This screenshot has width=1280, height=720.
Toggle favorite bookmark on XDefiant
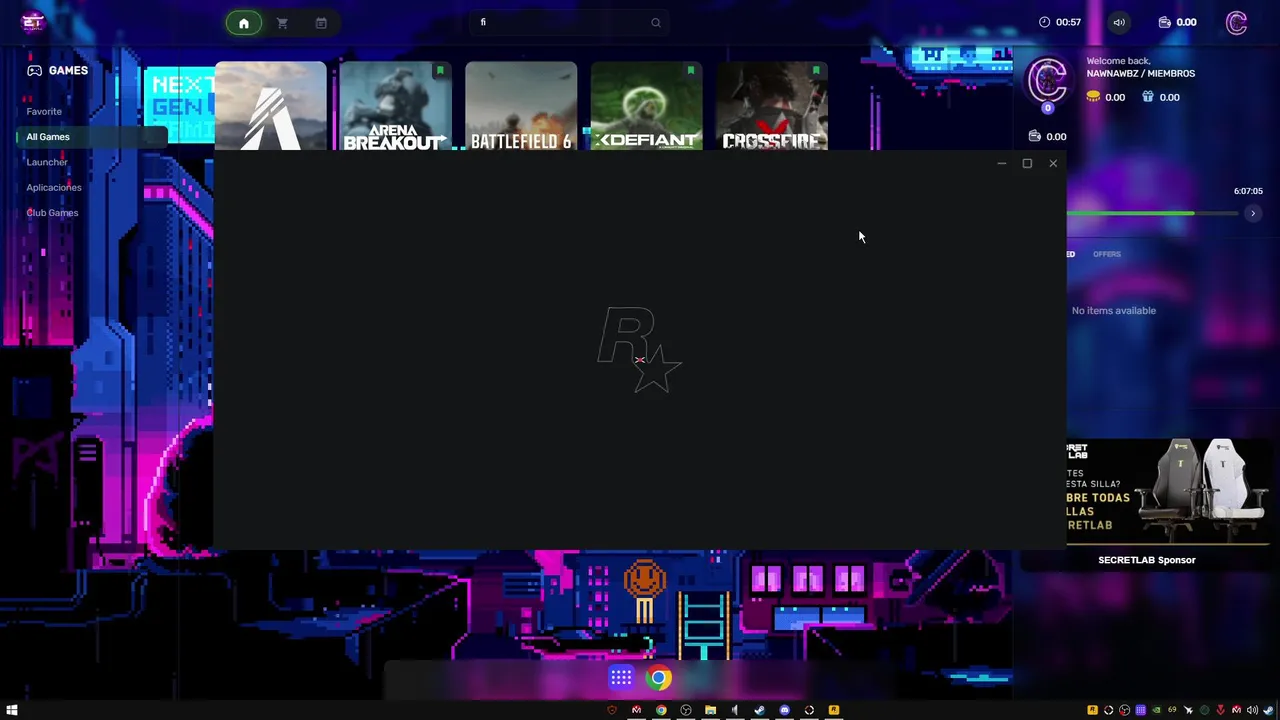coord(690,70)
